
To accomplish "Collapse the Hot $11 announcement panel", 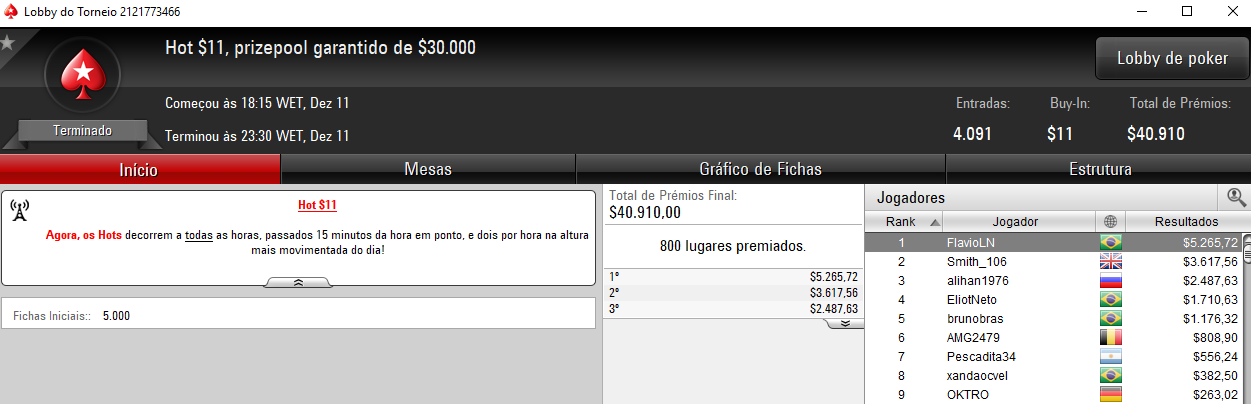I will point(298,284).
